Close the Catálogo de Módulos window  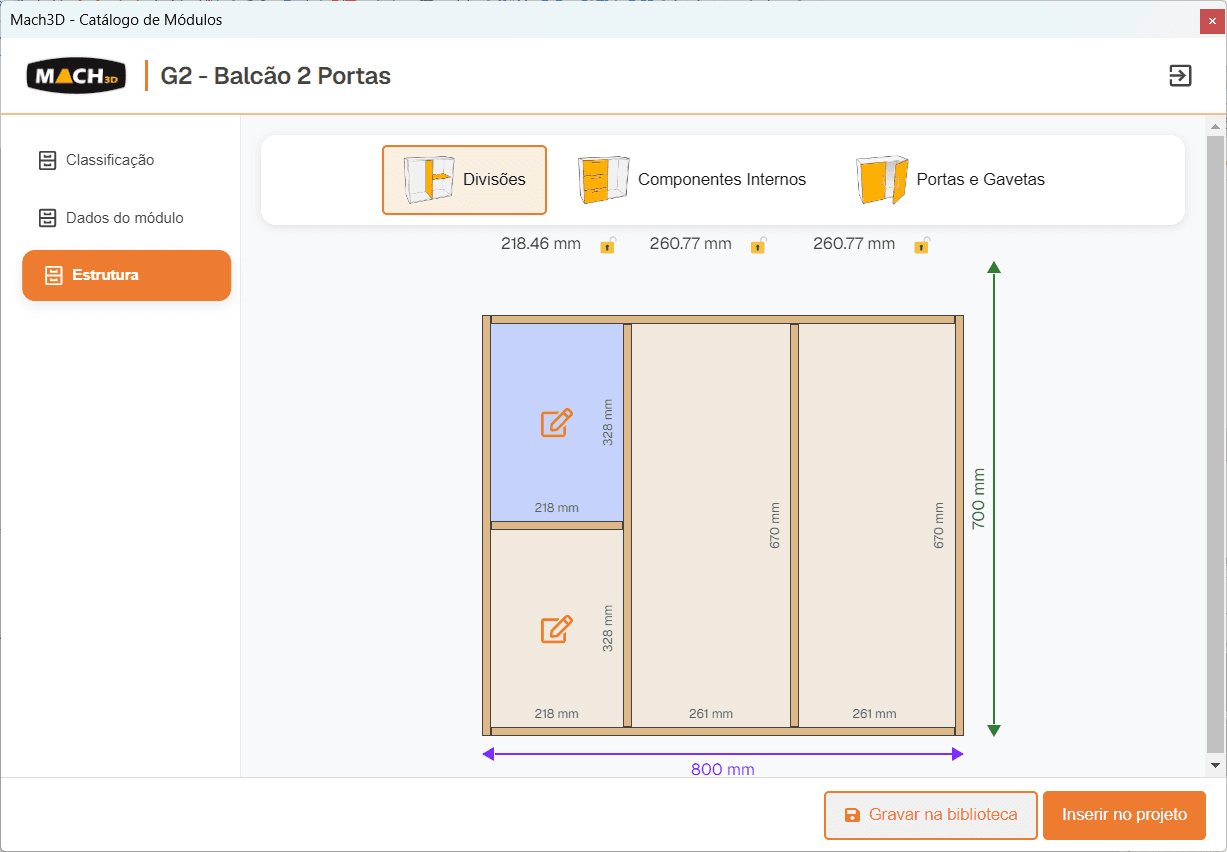tap(1213, 20)
